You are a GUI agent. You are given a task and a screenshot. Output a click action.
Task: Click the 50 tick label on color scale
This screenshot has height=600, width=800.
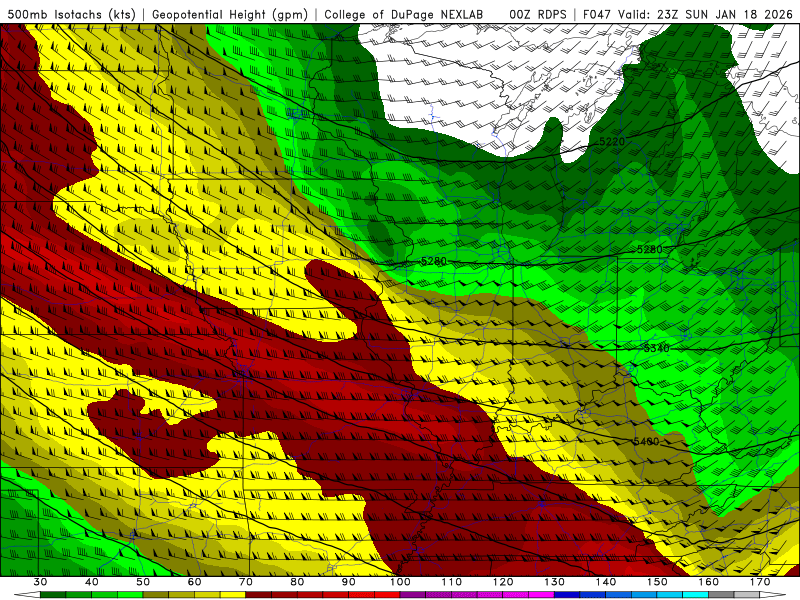tap(143, 582)
